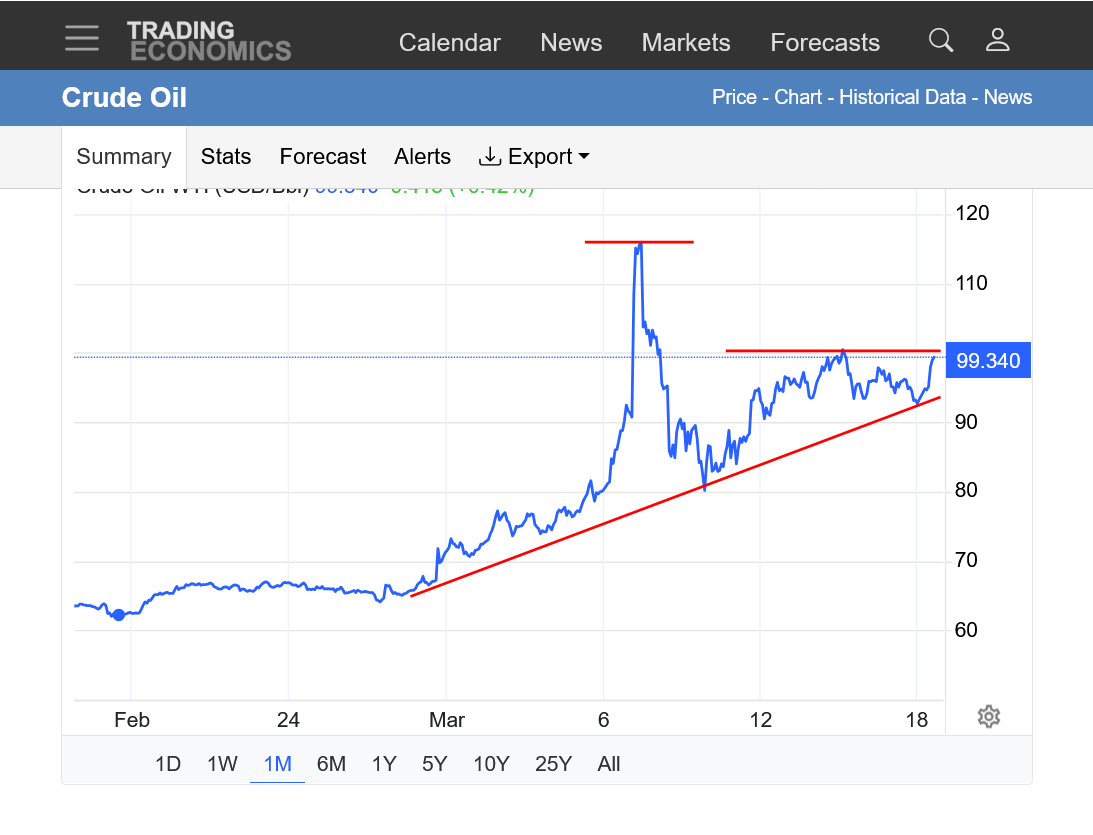Click the Historical Data header link
1093x835 pixels.
point(902,97)
